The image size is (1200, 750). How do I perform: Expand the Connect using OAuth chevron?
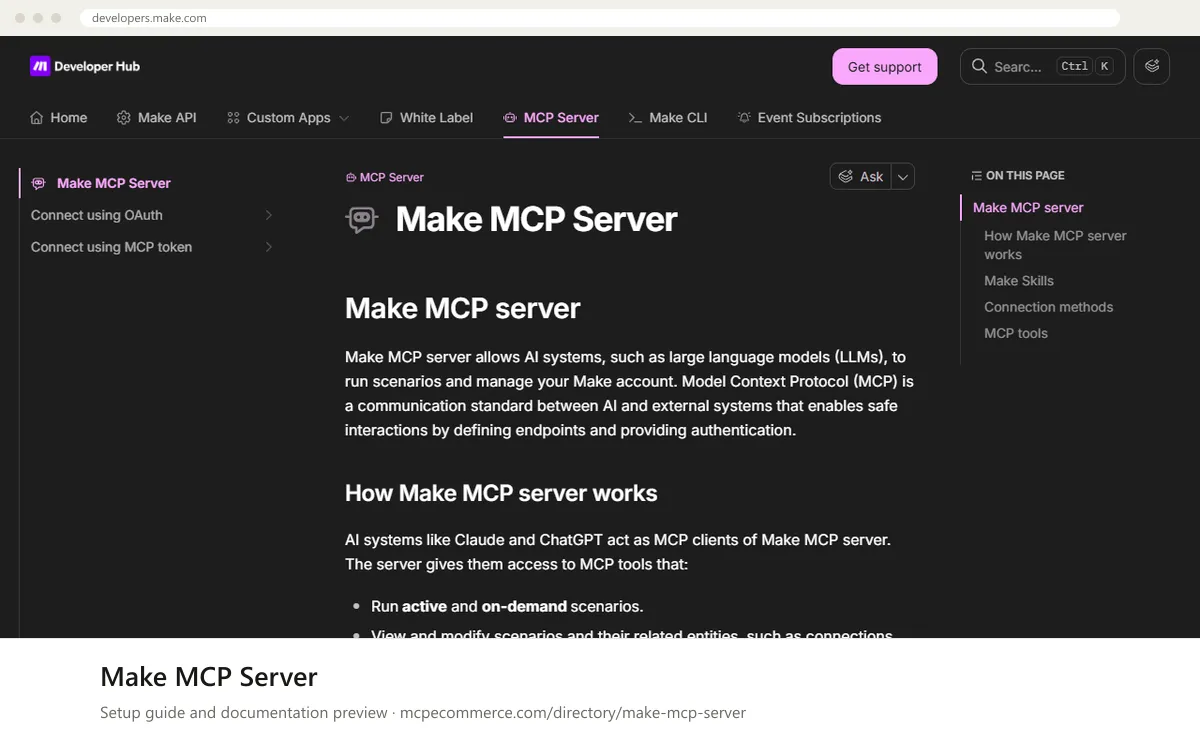268,215
